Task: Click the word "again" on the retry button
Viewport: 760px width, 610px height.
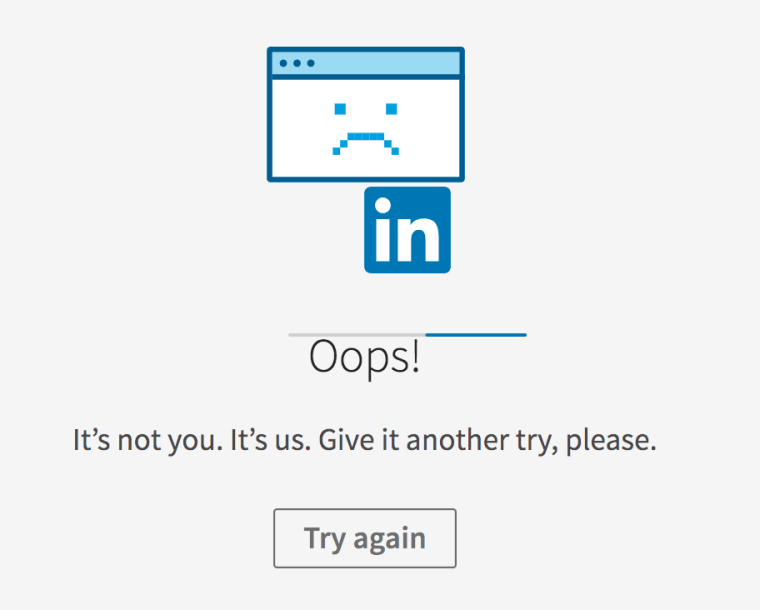Action: [x=389, y=539]
